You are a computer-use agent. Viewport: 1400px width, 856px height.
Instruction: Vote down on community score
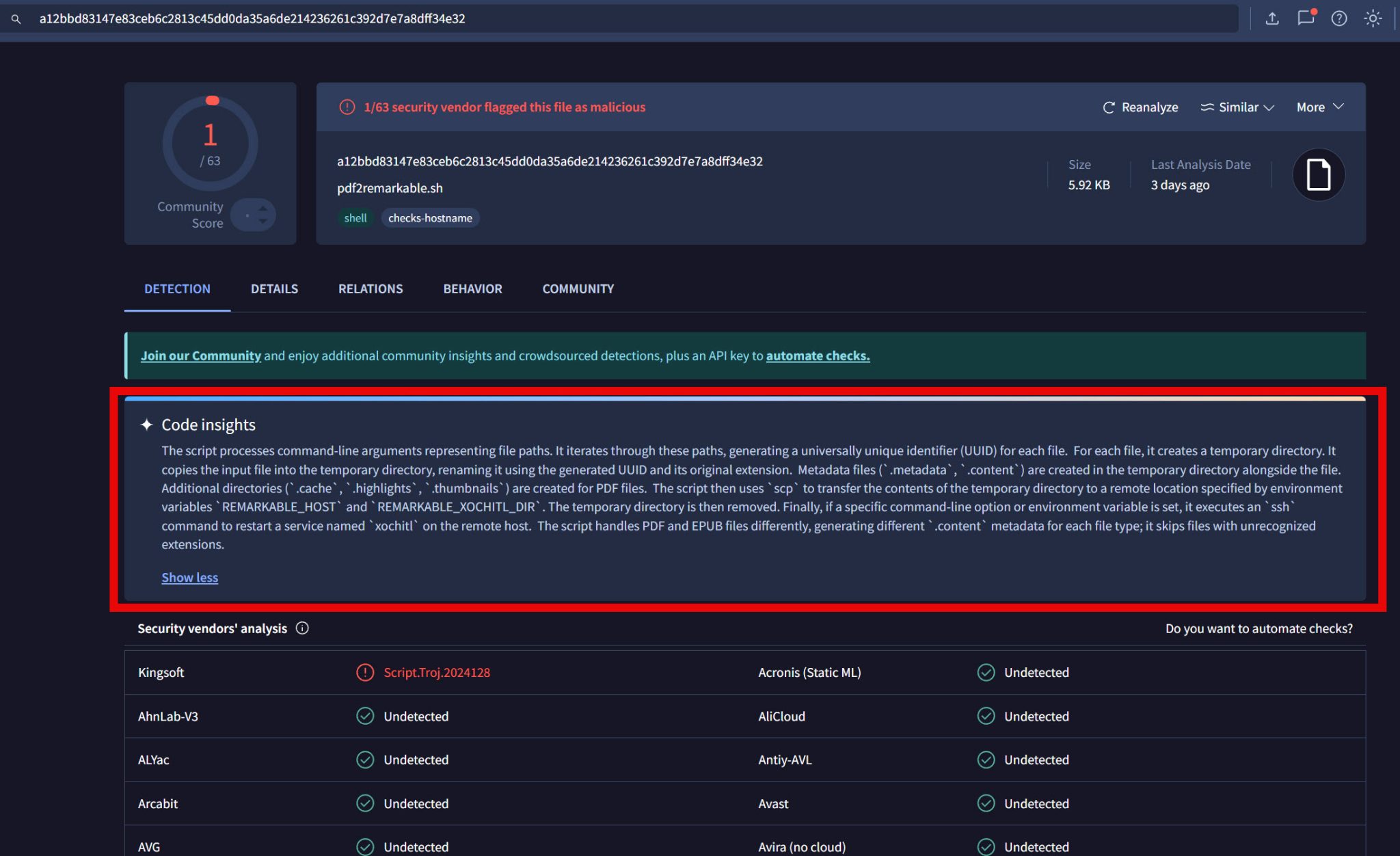click(x=263, y=222)
